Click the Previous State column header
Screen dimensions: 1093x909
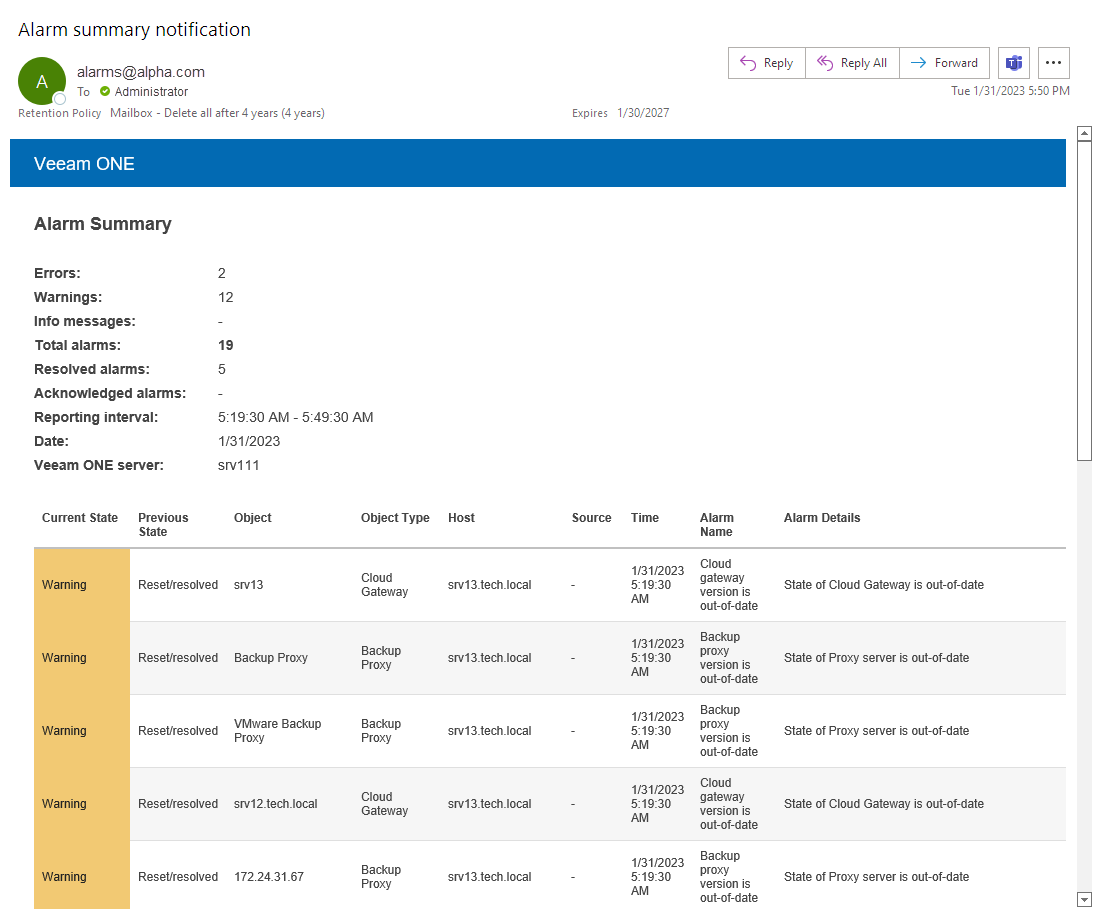163,525
